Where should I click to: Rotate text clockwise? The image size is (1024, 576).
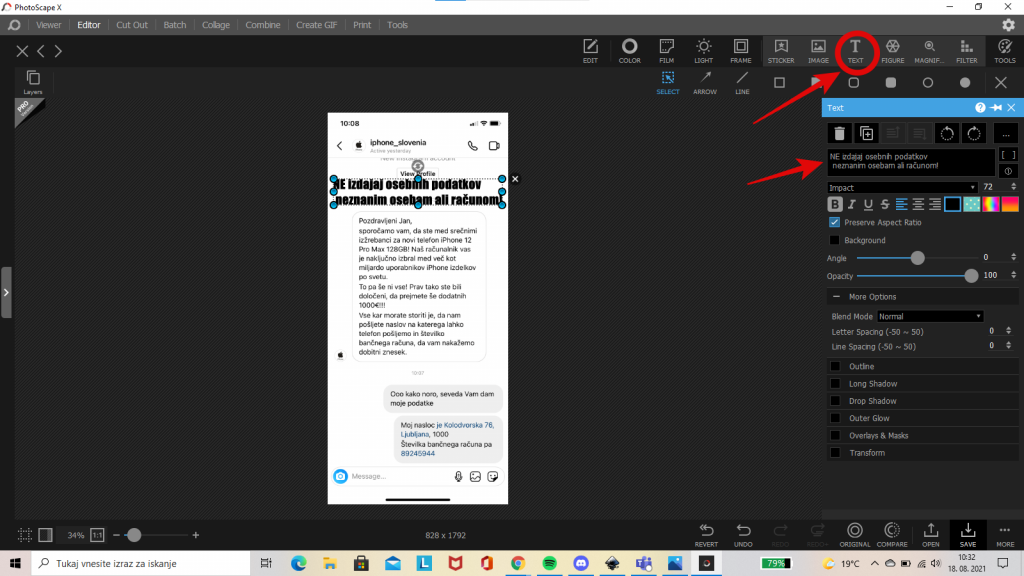974,134
